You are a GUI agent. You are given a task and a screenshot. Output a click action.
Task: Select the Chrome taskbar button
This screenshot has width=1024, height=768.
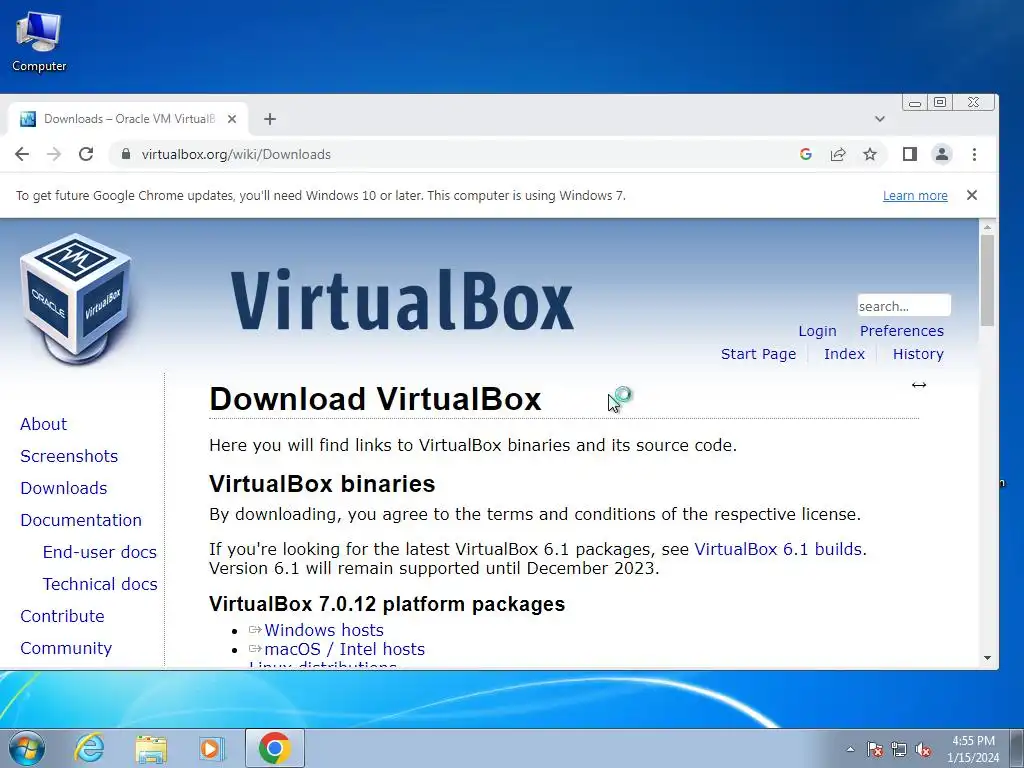(x=274, y=748)
